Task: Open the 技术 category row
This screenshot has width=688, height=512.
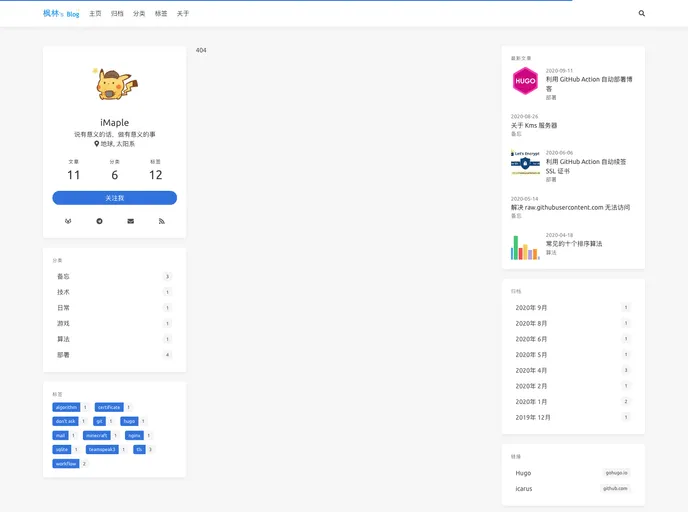Action: tap(115, 292)
